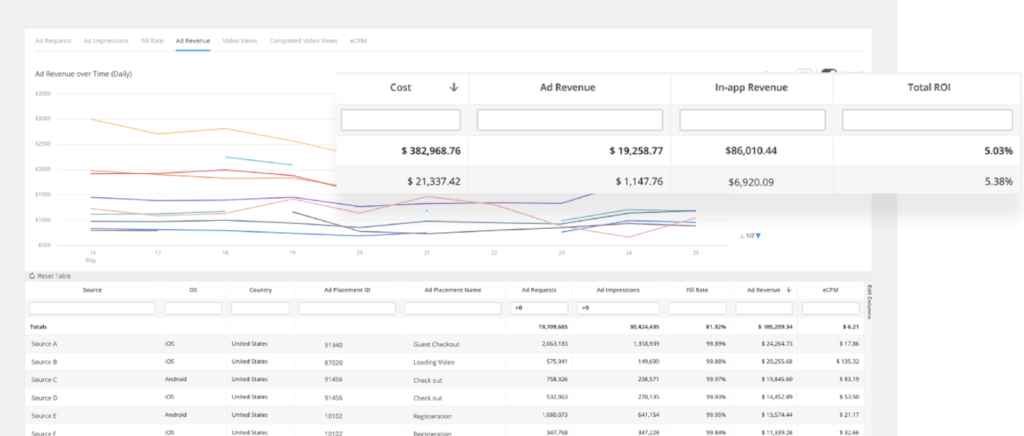Click the OS filter input
Viewport: 1024px width, 436px height.
tap(193, 308)
